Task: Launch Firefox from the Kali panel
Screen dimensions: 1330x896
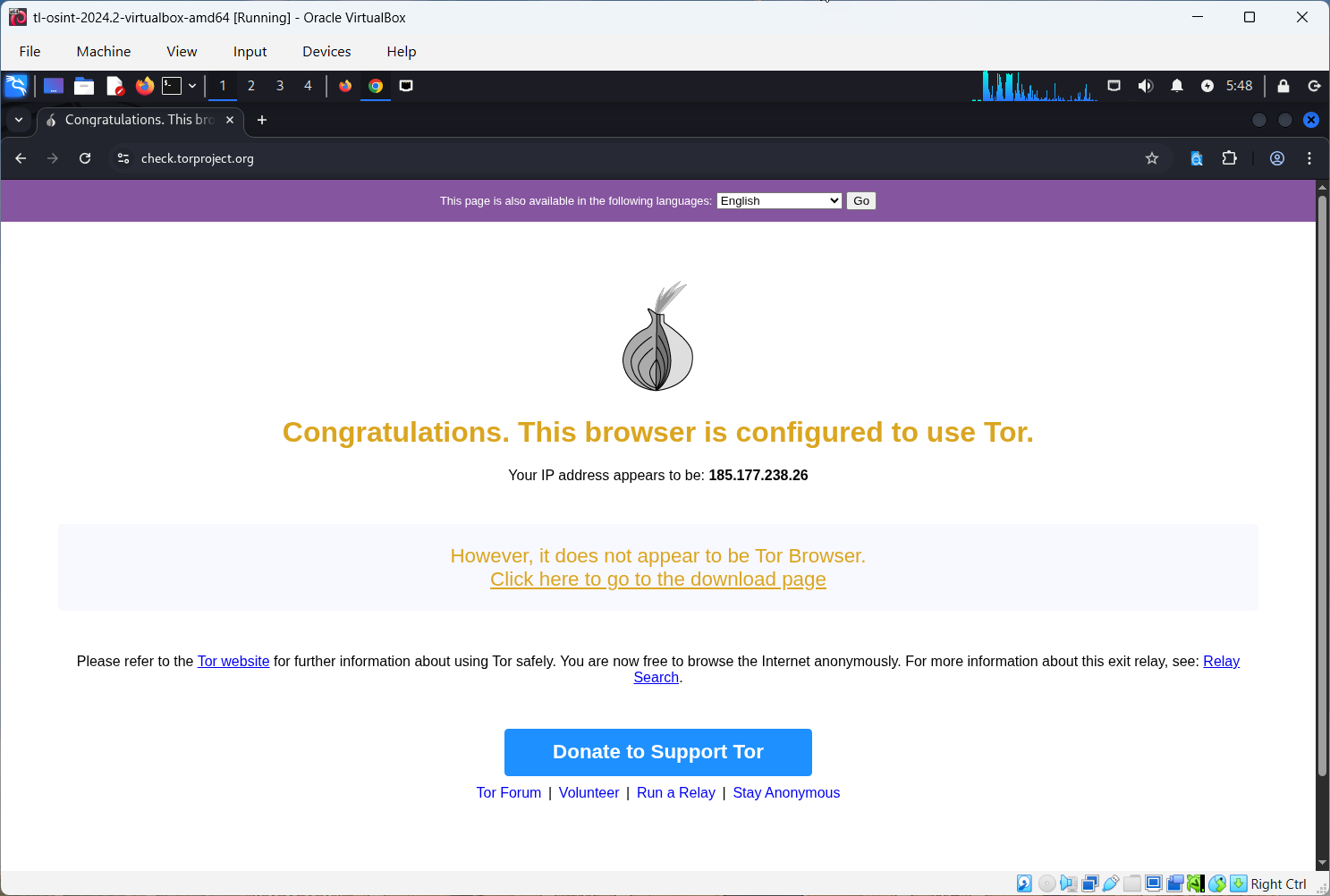Action: (145, 86)
